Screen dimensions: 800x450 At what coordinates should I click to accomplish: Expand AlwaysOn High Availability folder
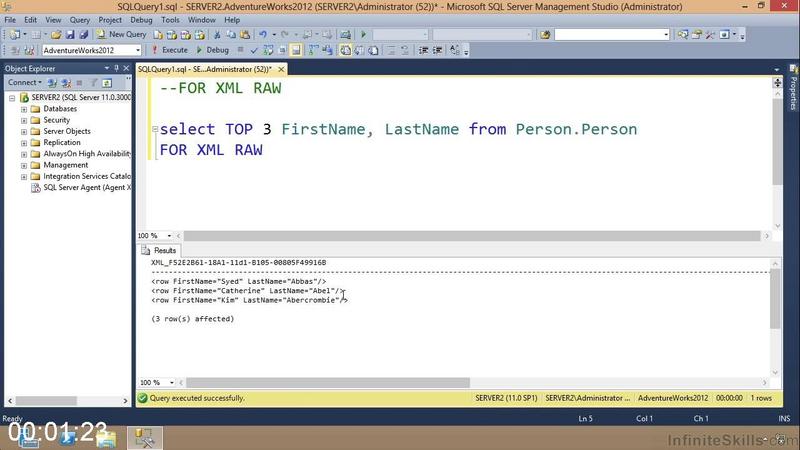coord(24,154)
